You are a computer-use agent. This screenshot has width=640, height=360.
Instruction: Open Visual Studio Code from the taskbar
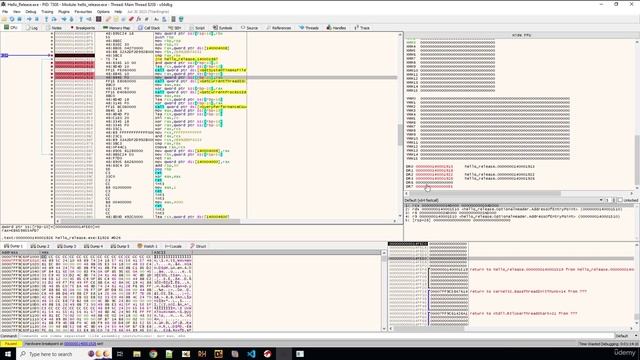coord(251,354)
